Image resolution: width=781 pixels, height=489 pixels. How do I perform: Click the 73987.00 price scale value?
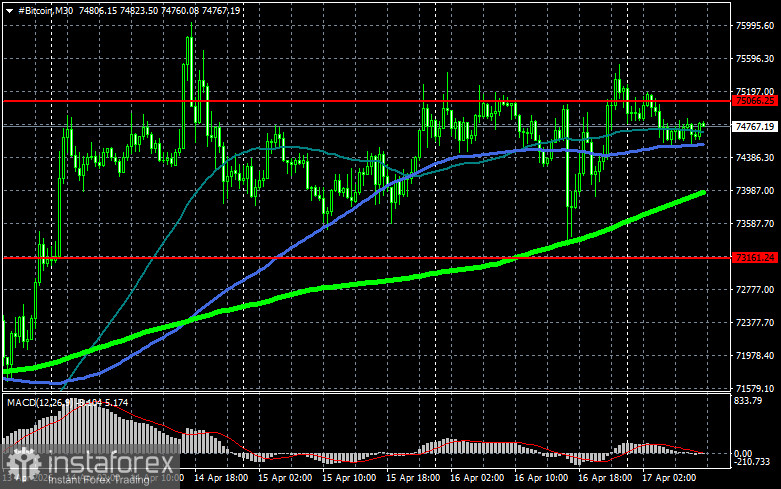(755, 191)
